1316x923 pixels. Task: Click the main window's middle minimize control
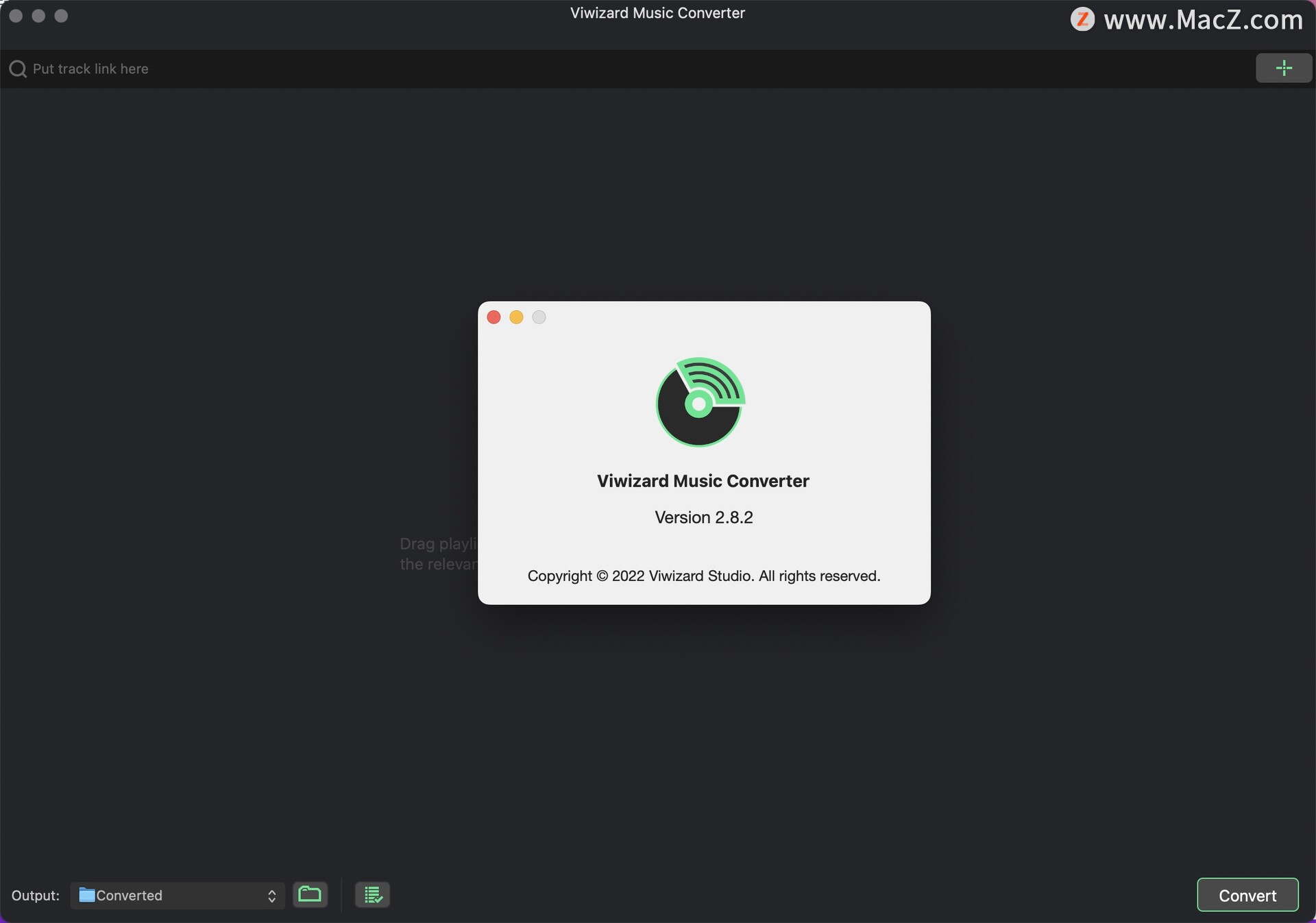[38, 16]
